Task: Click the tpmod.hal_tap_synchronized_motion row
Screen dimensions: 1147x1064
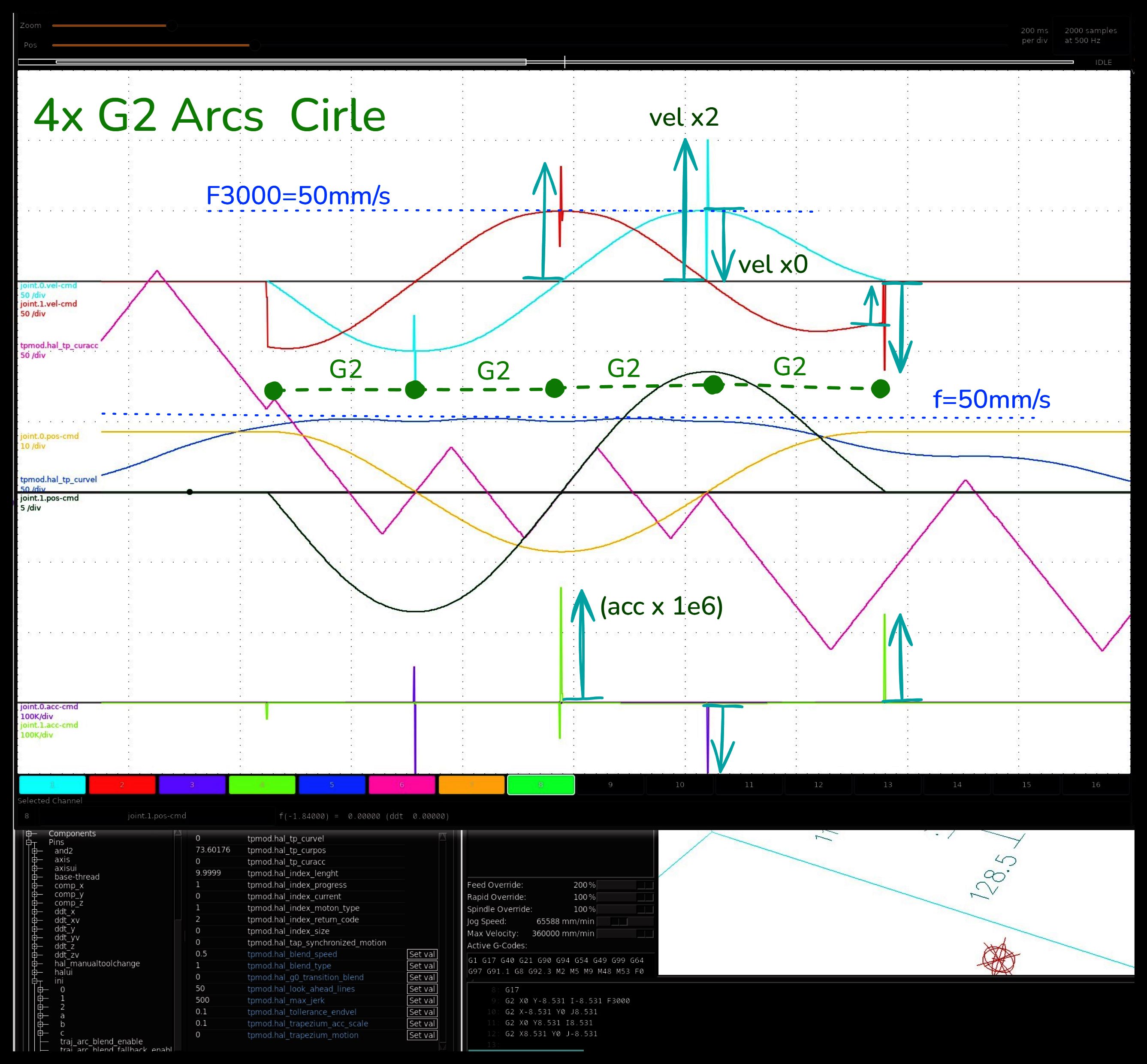Action: click(x=299, y=943)
